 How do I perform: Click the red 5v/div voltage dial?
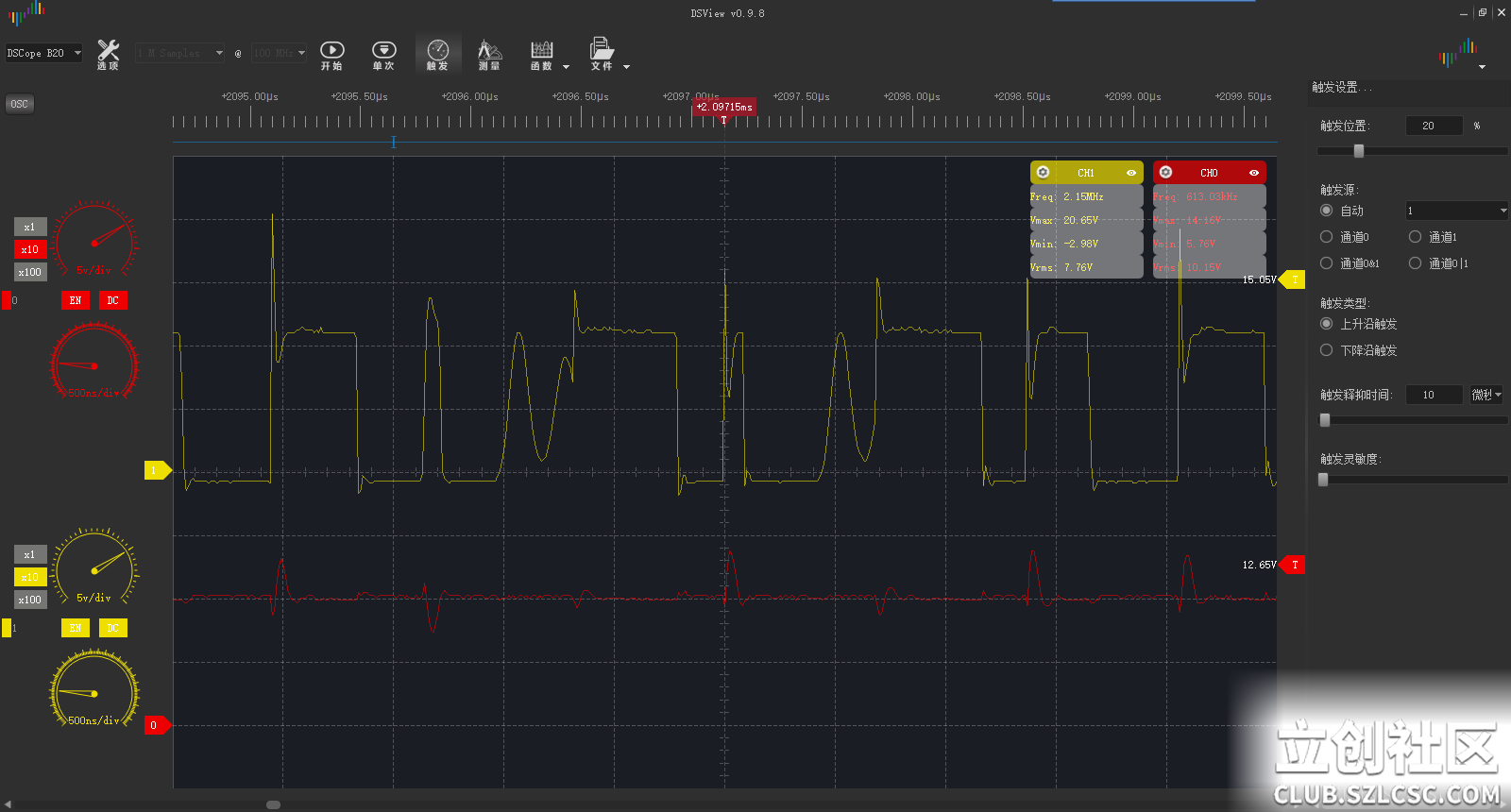[x=94, y=242]
